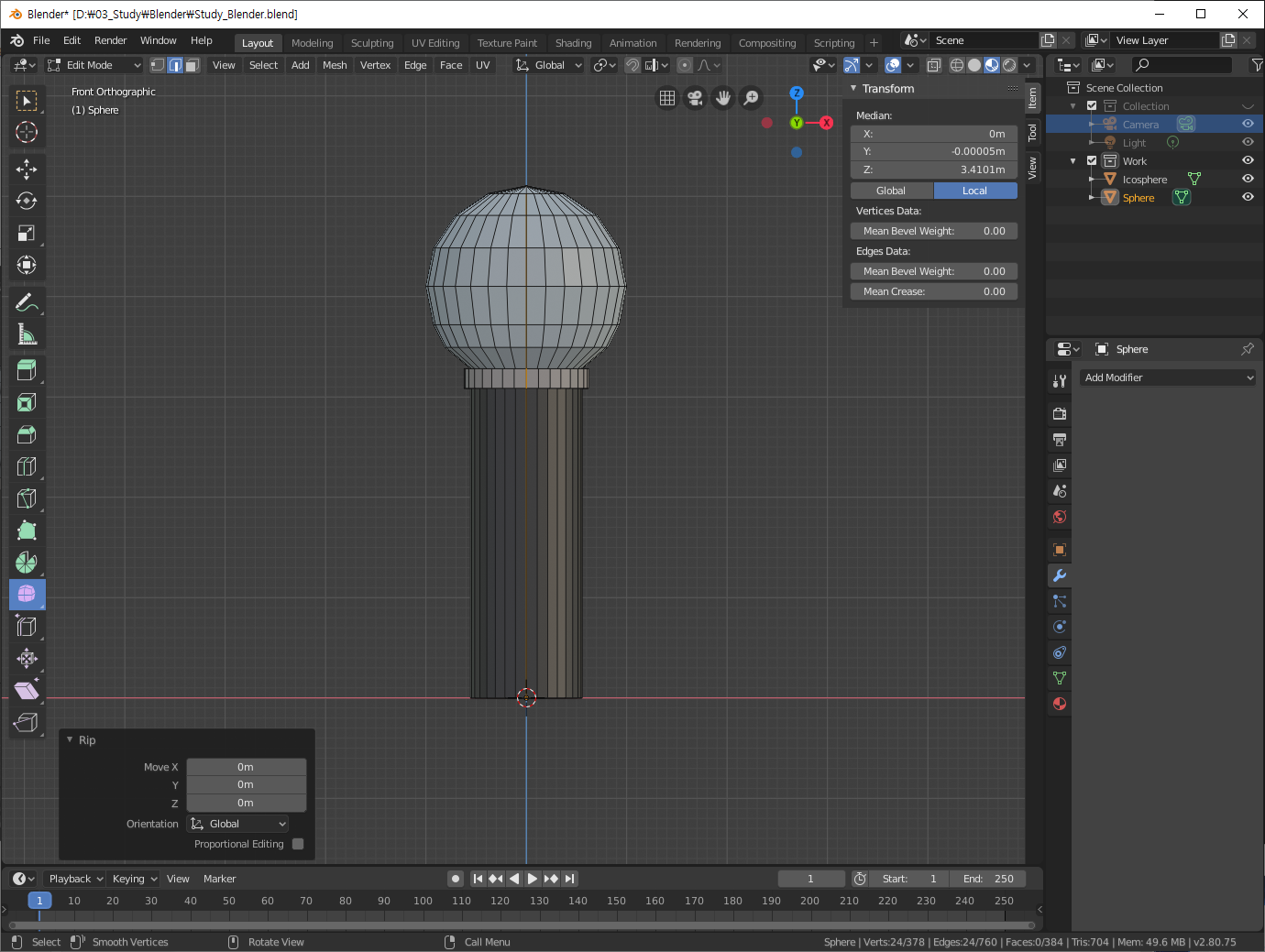
Task: Open the Modifiers wrench properties tab
Action: point(1060,575)
